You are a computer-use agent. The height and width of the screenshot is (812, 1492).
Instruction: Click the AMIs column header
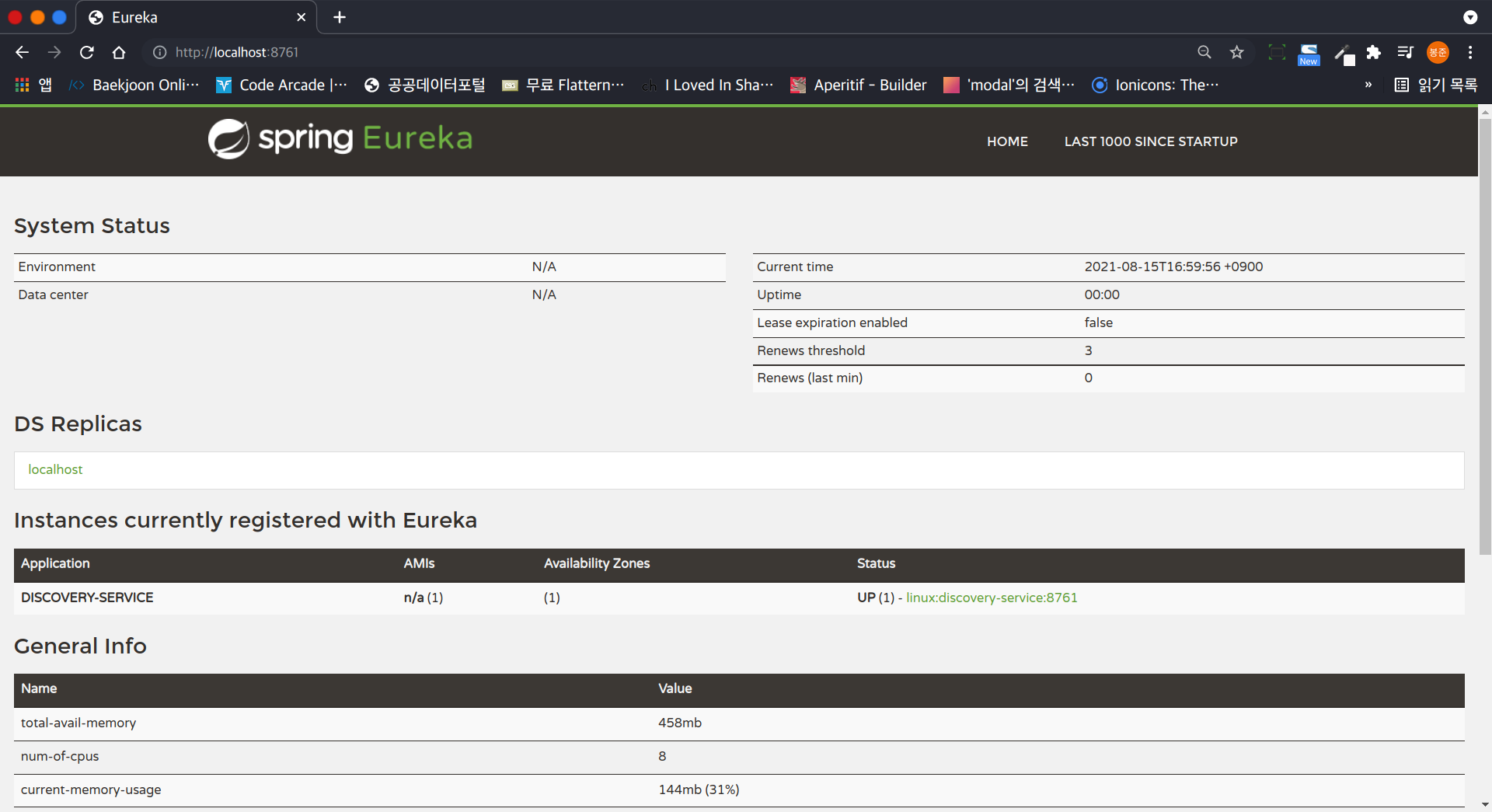tap(419, 563)
